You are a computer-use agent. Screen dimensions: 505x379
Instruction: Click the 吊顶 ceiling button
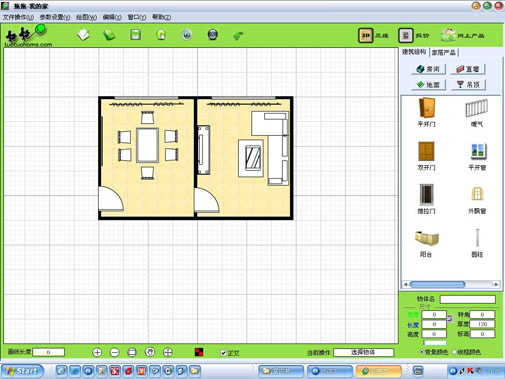(x=468, y=84)
